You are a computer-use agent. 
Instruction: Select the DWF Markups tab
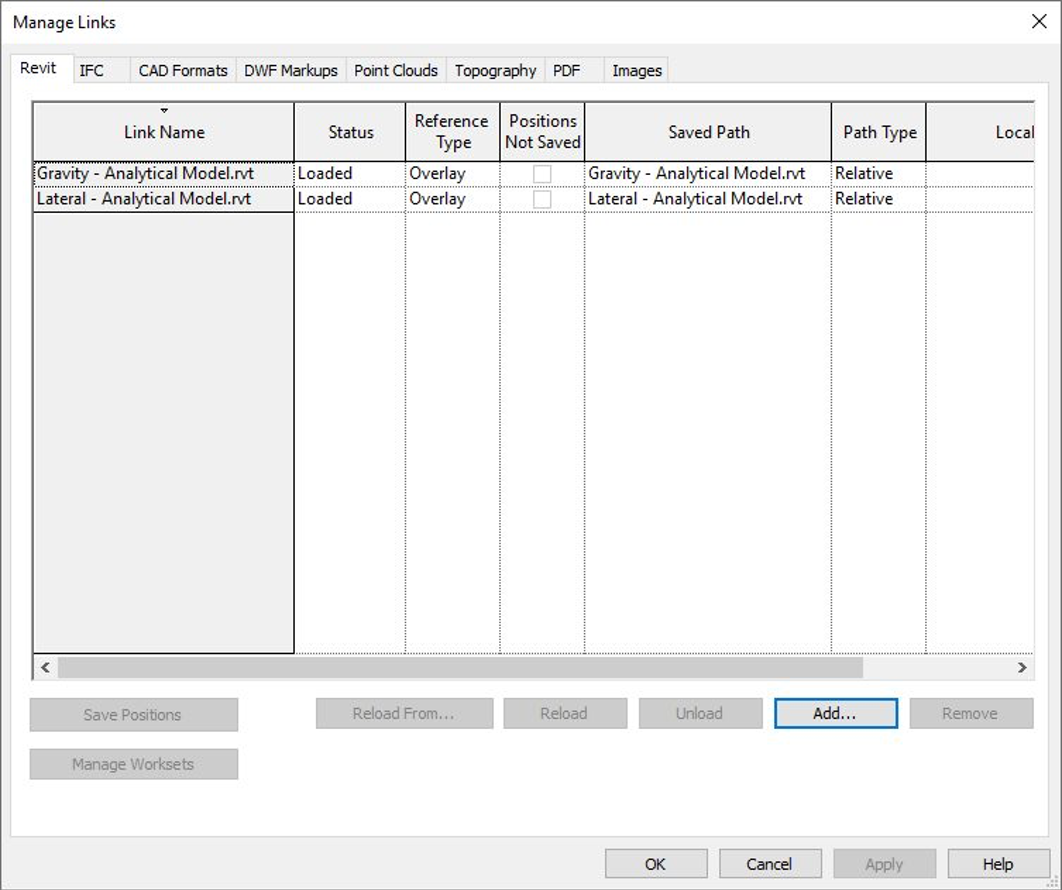291,71
